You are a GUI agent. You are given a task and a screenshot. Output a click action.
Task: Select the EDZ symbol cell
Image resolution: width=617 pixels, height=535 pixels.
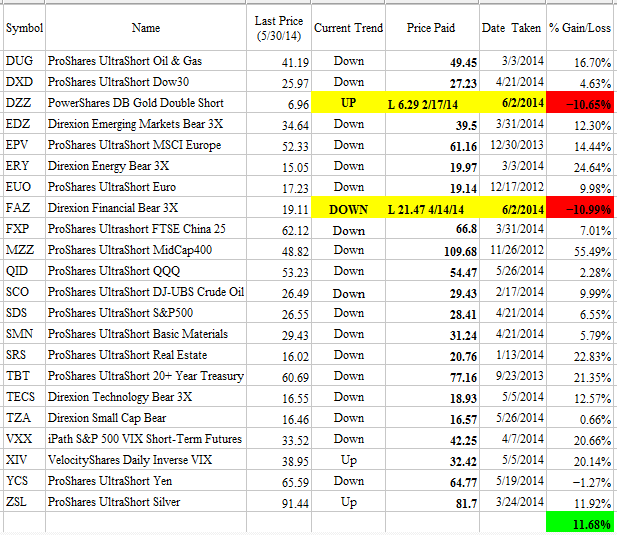pyautogui.click(x=24, y=124)
